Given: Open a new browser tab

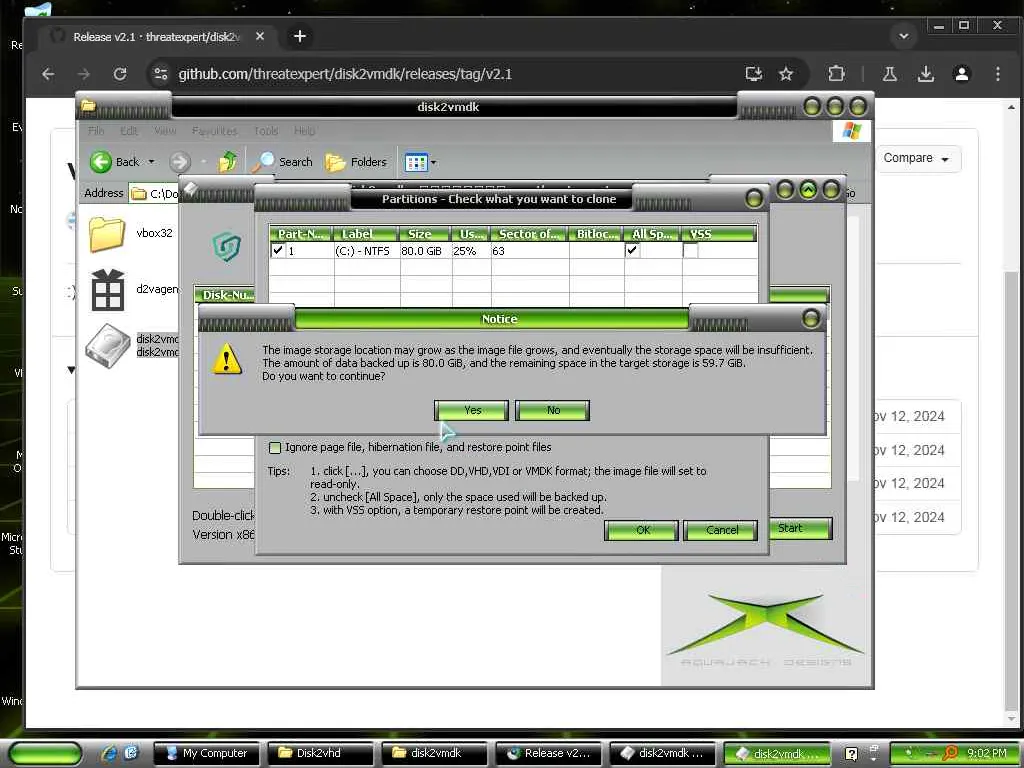Looking at the screenshot, I should coord(300,37).
